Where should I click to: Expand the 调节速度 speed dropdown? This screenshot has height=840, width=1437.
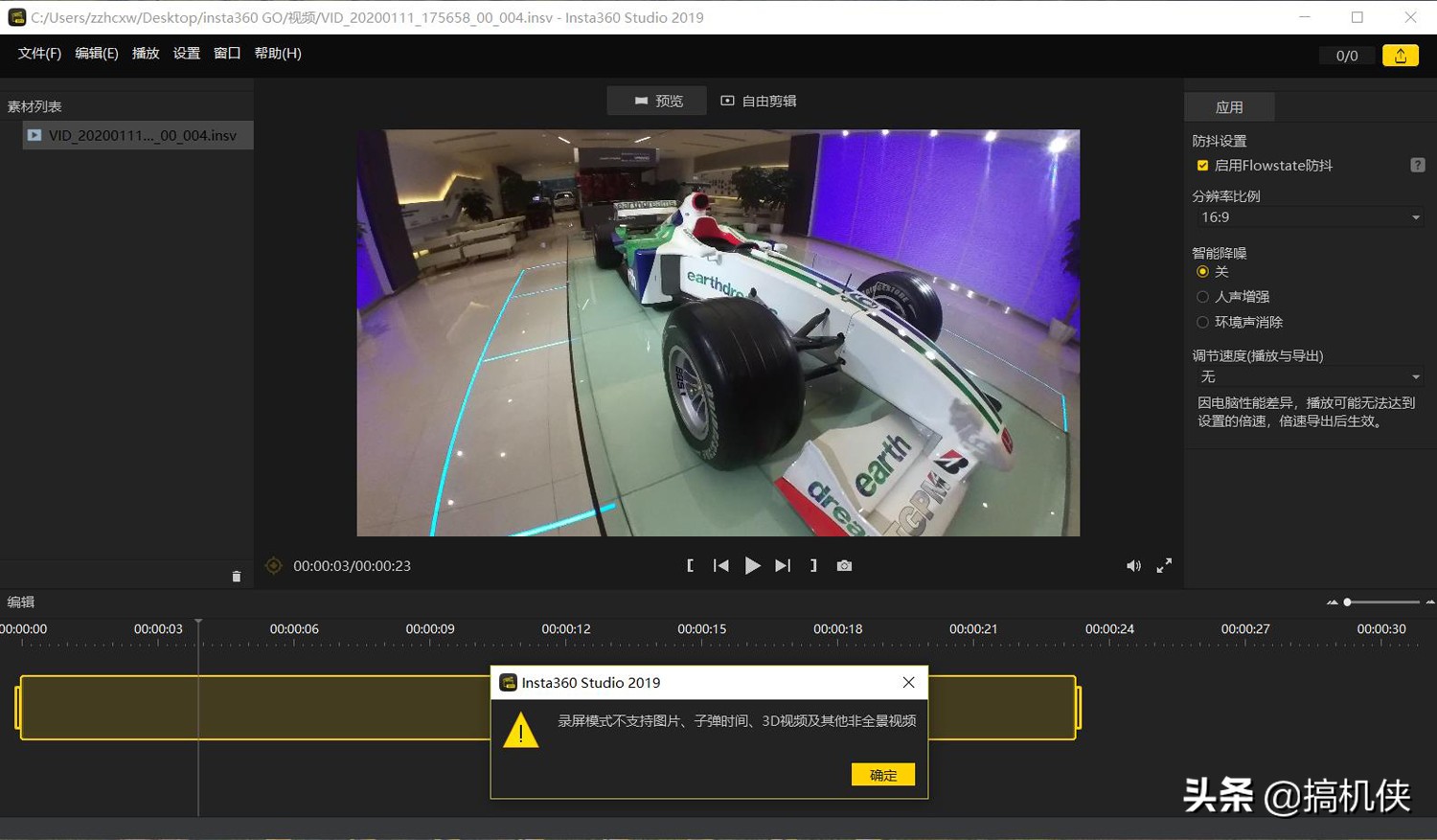click(1309, 377)
